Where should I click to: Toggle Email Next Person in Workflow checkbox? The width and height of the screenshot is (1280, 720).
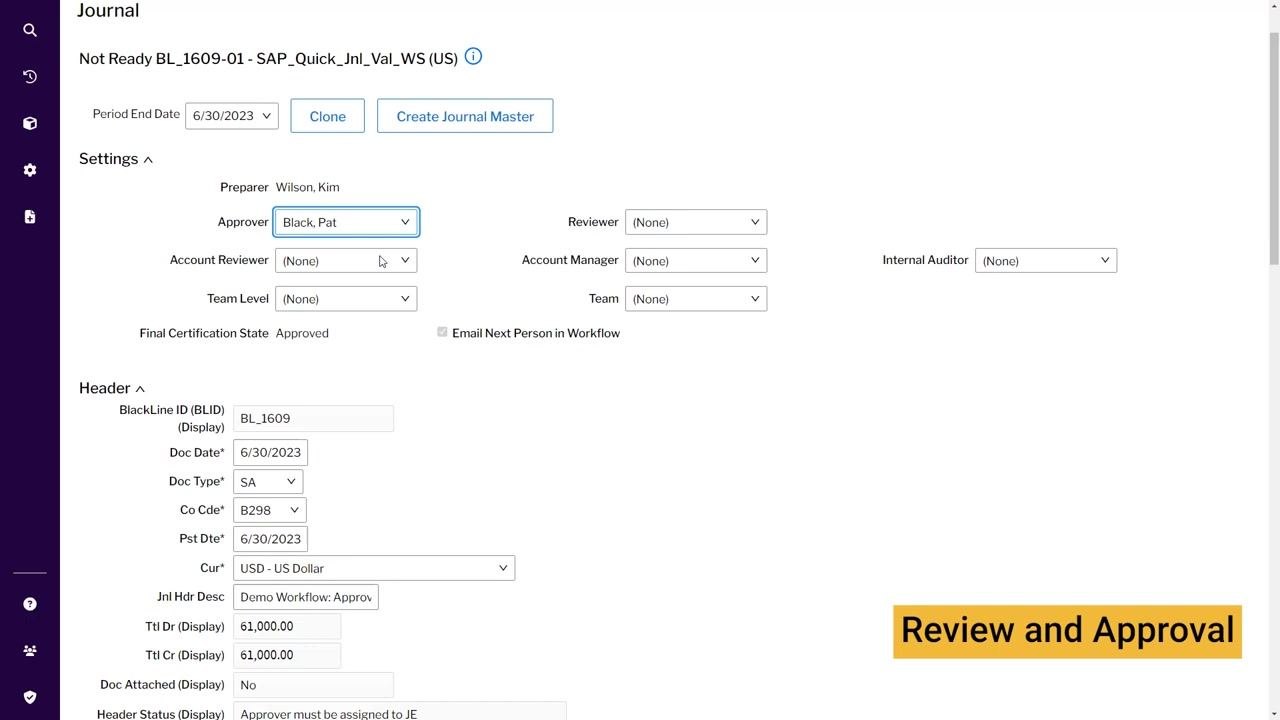point(442,332)
